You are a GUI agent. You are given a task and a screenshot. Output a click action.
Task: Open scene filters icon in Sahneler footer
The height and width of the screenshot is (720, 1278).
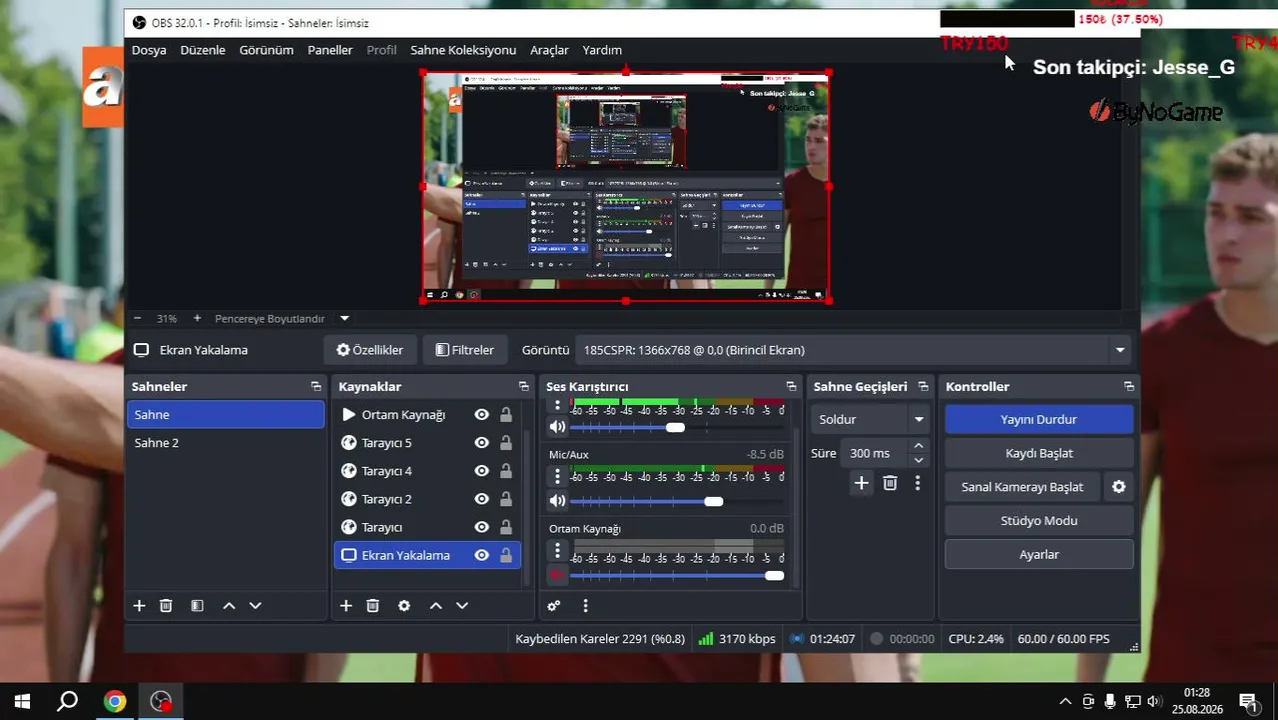tap(197, 606)
